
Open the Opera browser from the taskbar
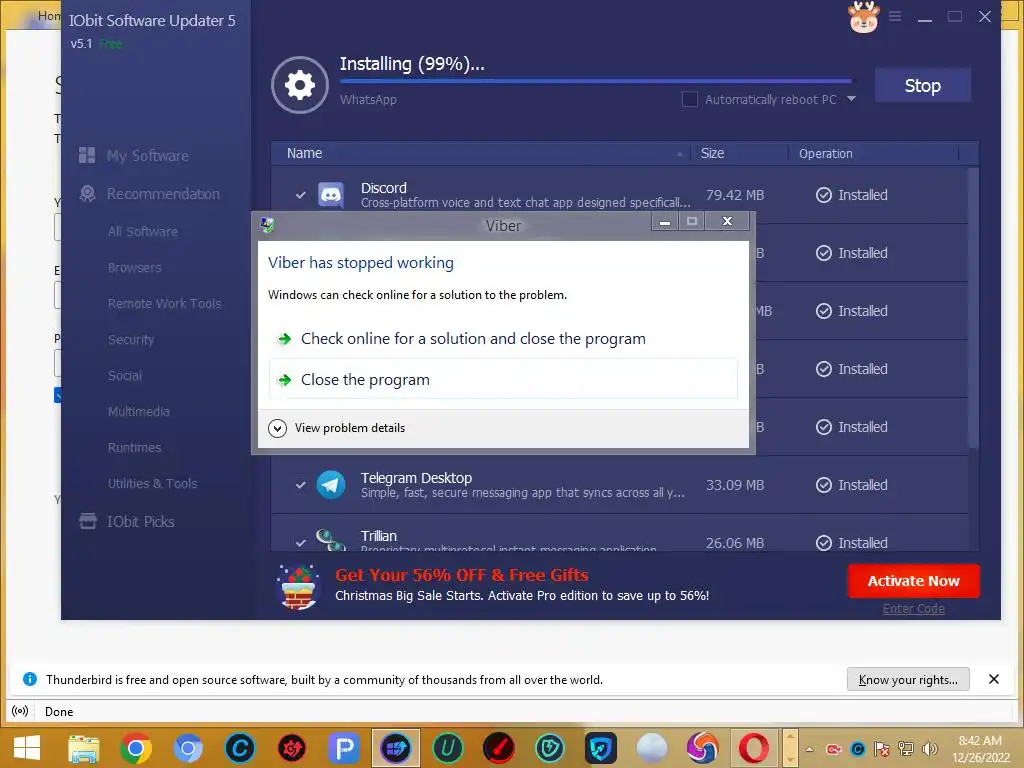tap(754, 748)
